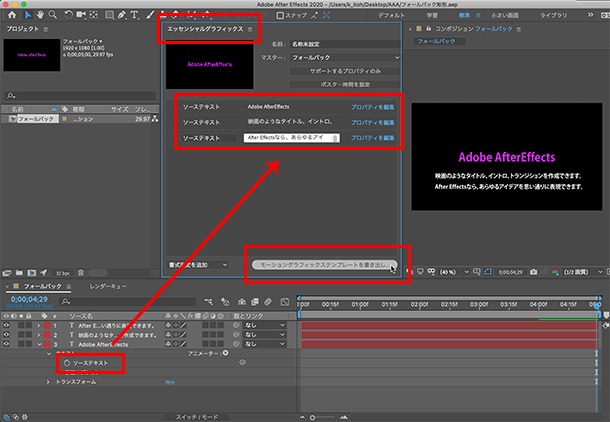The width and height of the screenshot is (610, 422).
Task: Click the 32 bpc color depth button
Action: pyautogui.click(x=63, y=273)
